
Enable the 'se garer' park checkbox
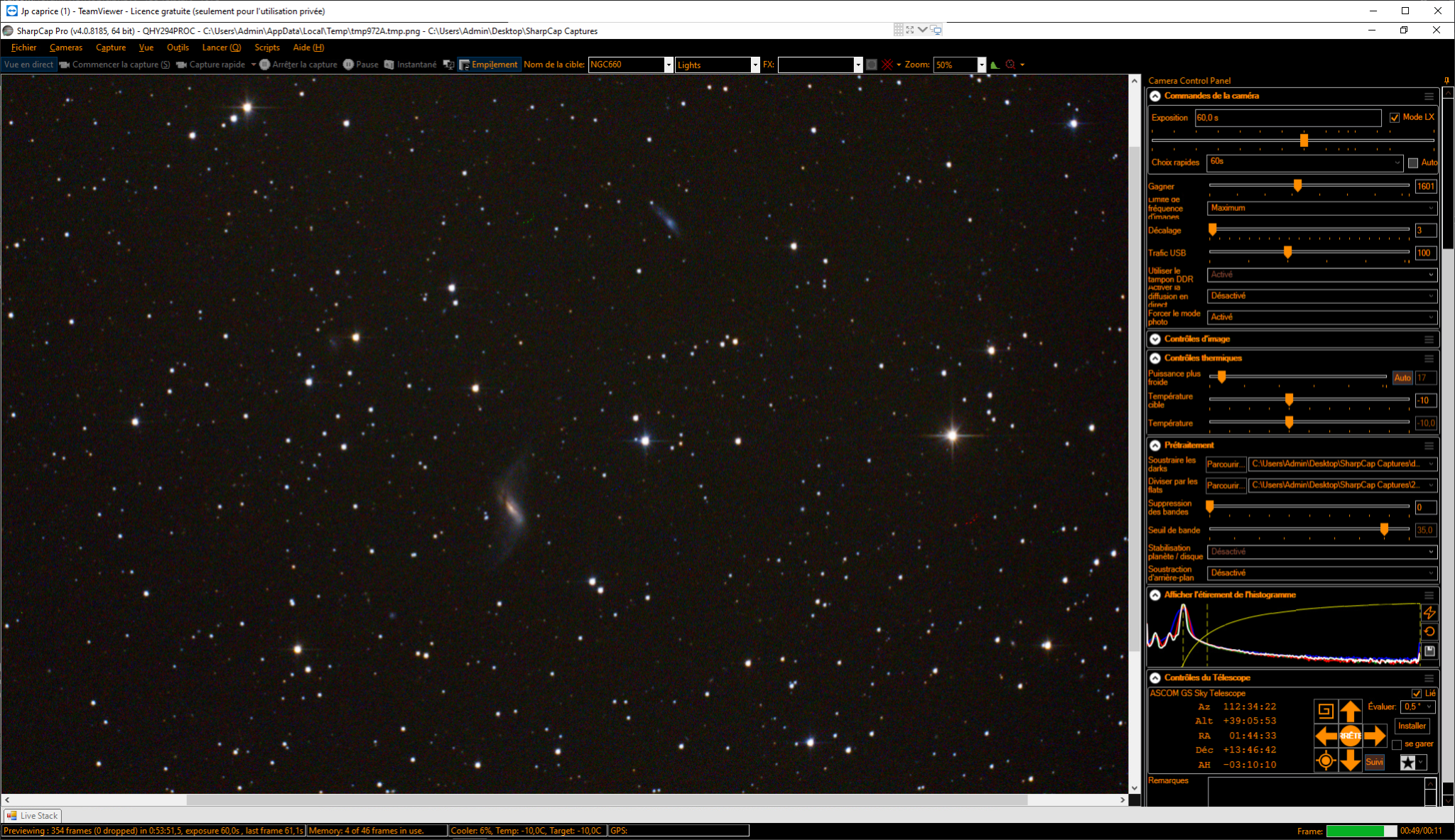coord(1397,745)
